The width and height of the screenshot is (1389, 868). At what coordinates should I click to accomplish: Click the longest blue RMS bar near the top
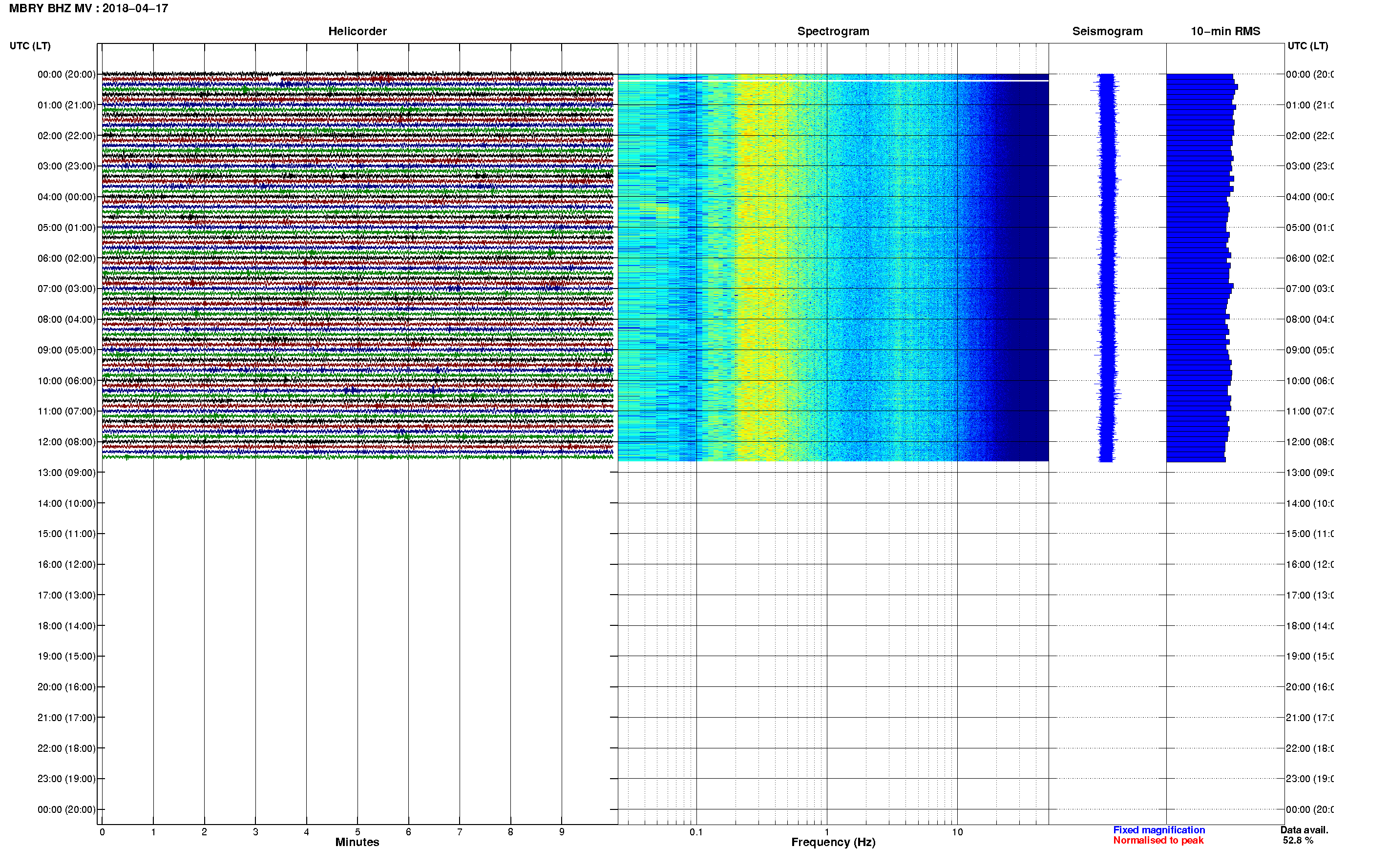coord(1202,87)
